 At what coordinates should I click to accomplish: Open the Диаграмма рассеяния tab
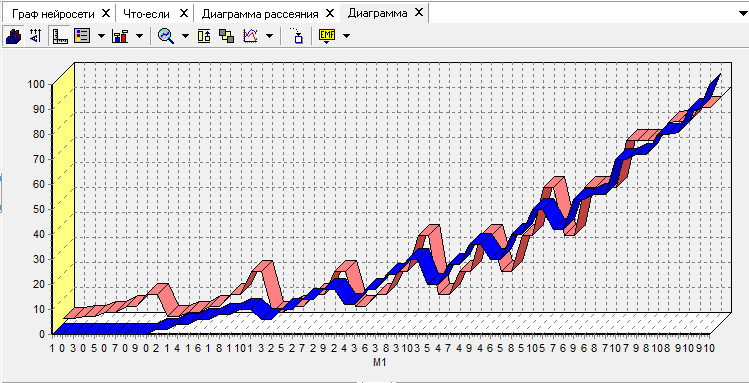(260, 13)
